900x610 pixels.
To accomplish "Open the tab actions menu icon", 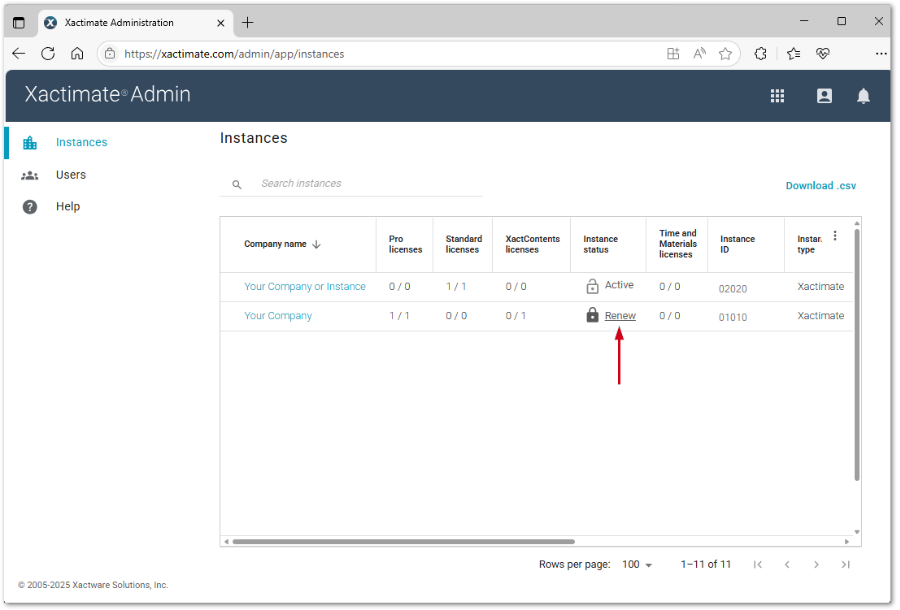I will 19,23.
